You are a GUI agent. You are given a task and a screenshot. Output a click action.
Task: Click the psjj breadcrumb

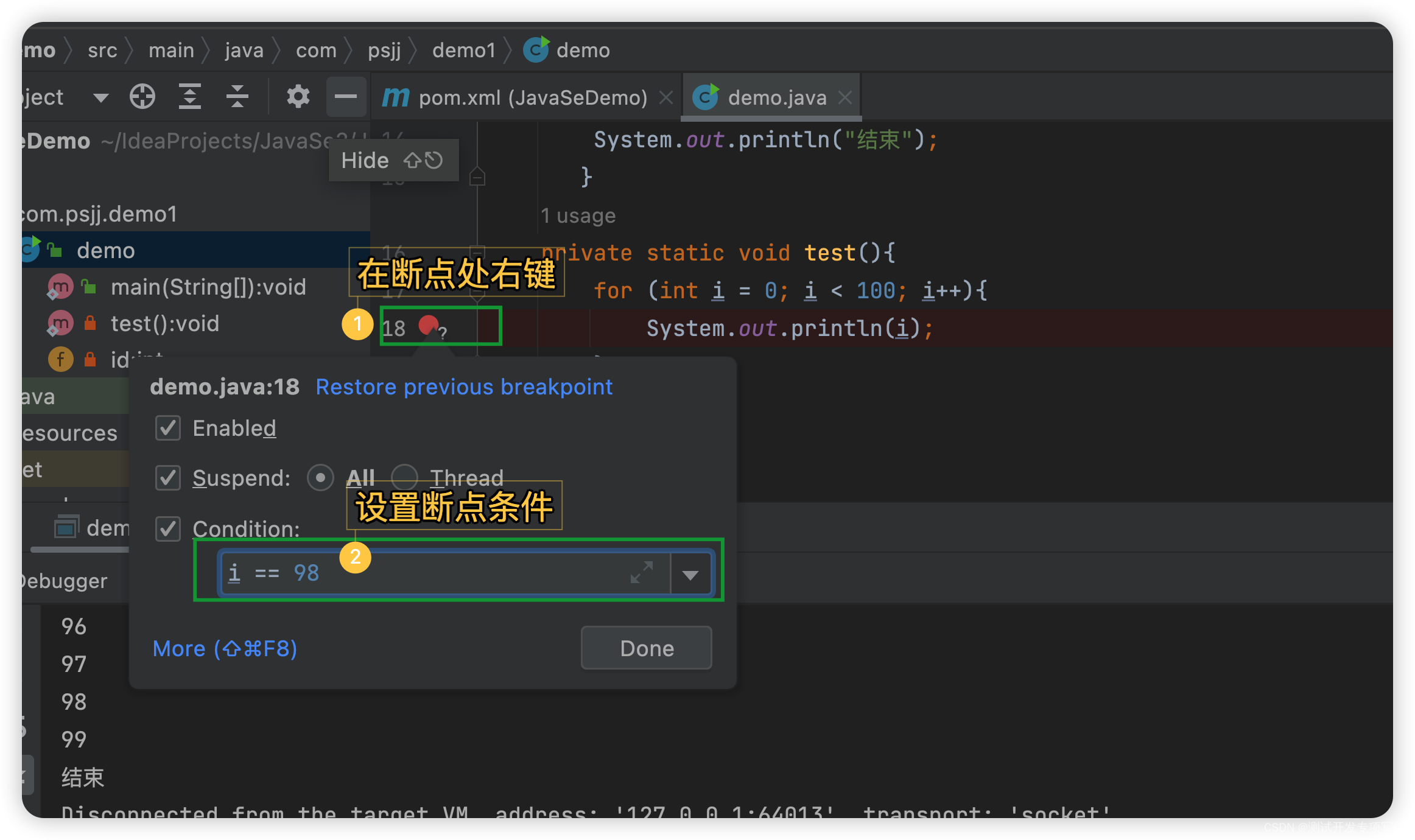[384, 50]
